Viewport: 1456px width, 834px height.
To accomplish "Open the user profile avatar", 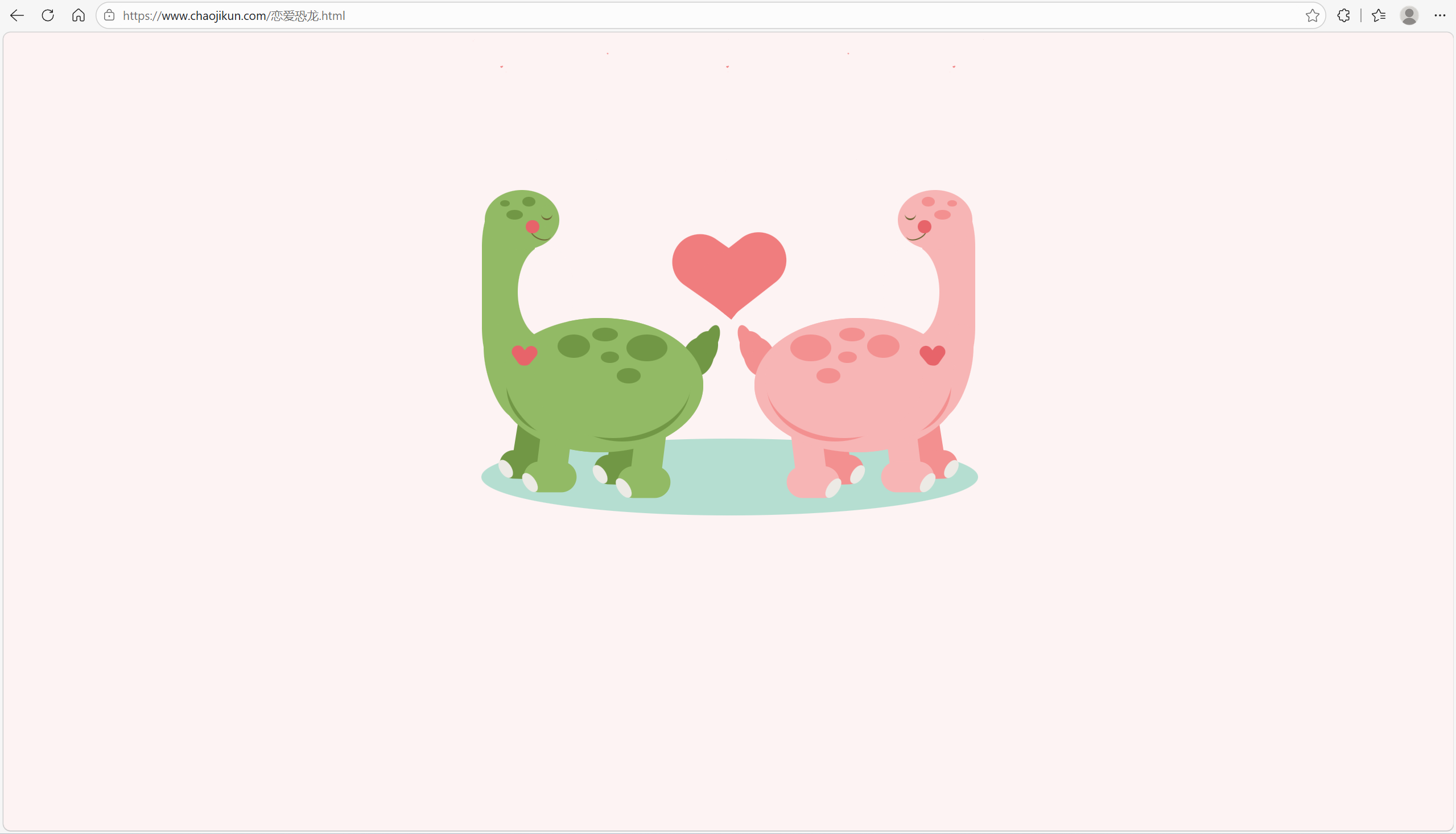I will [x=1409, y=15].
